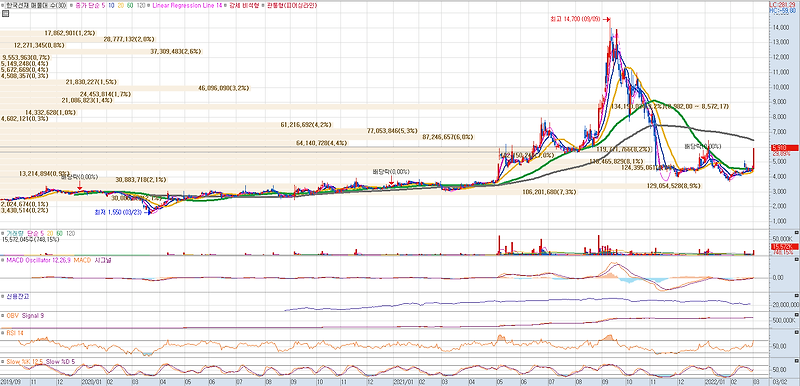
Task: Toggle the square marker of the 거래량 pane
Action: (3, 233)
